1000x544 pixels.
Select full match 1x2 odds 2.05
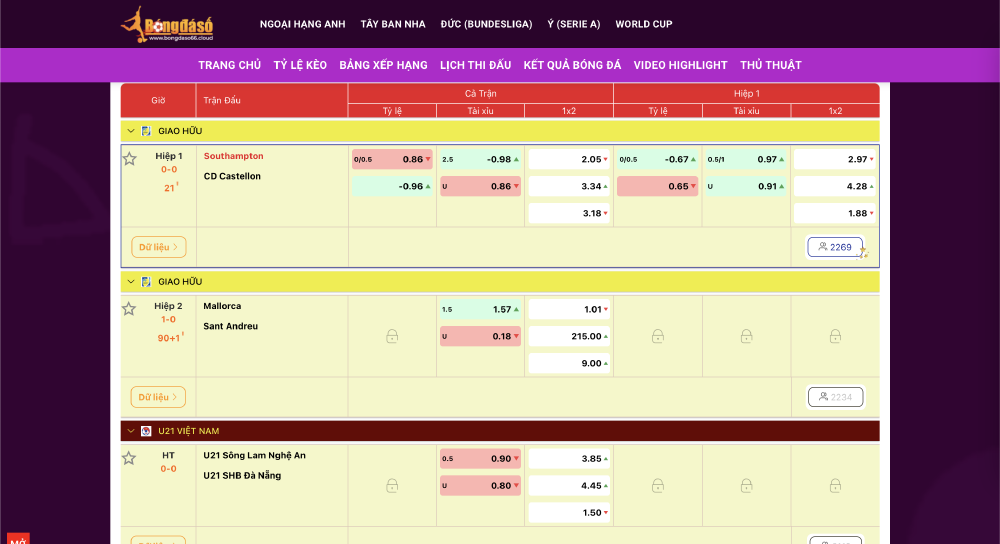pyautogui.click(x=569, y=159)
